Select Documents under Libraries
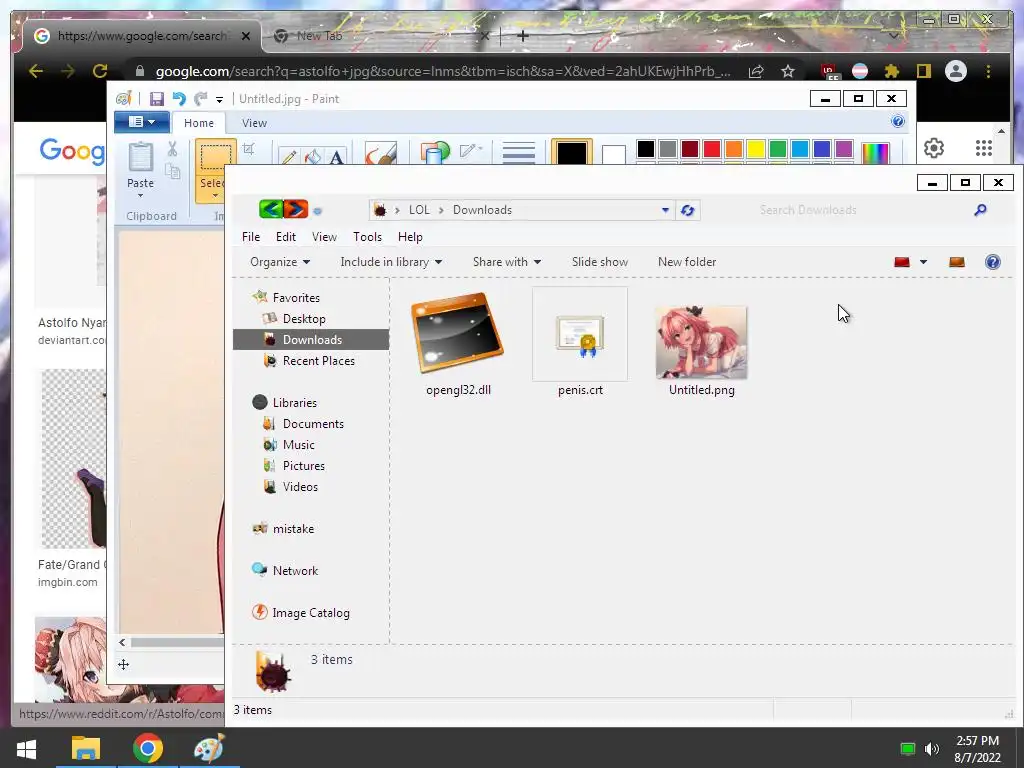Viewport: 1024px width, 768px height. click(x=313, y=424)
